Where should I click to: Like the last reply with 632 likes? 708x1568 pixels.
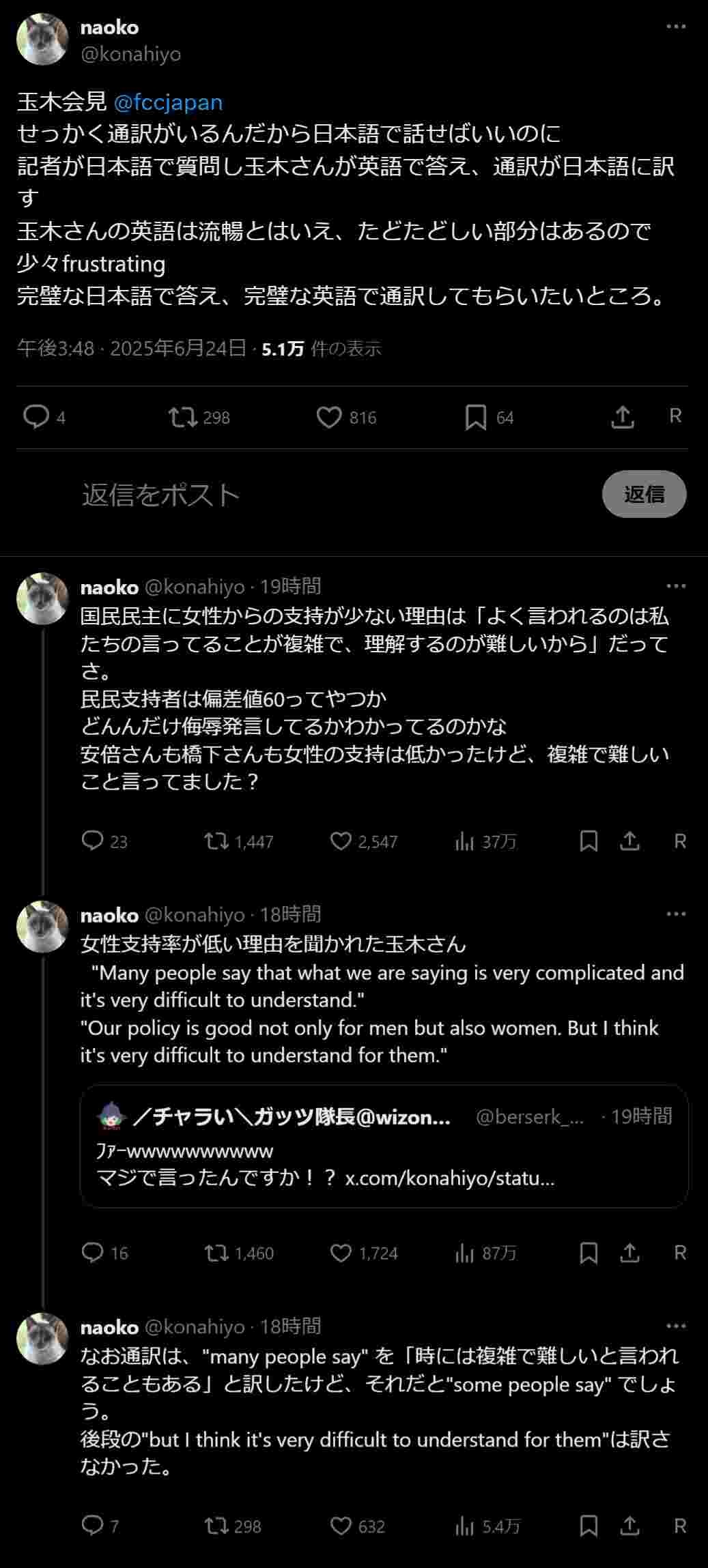pos(341,1526)
